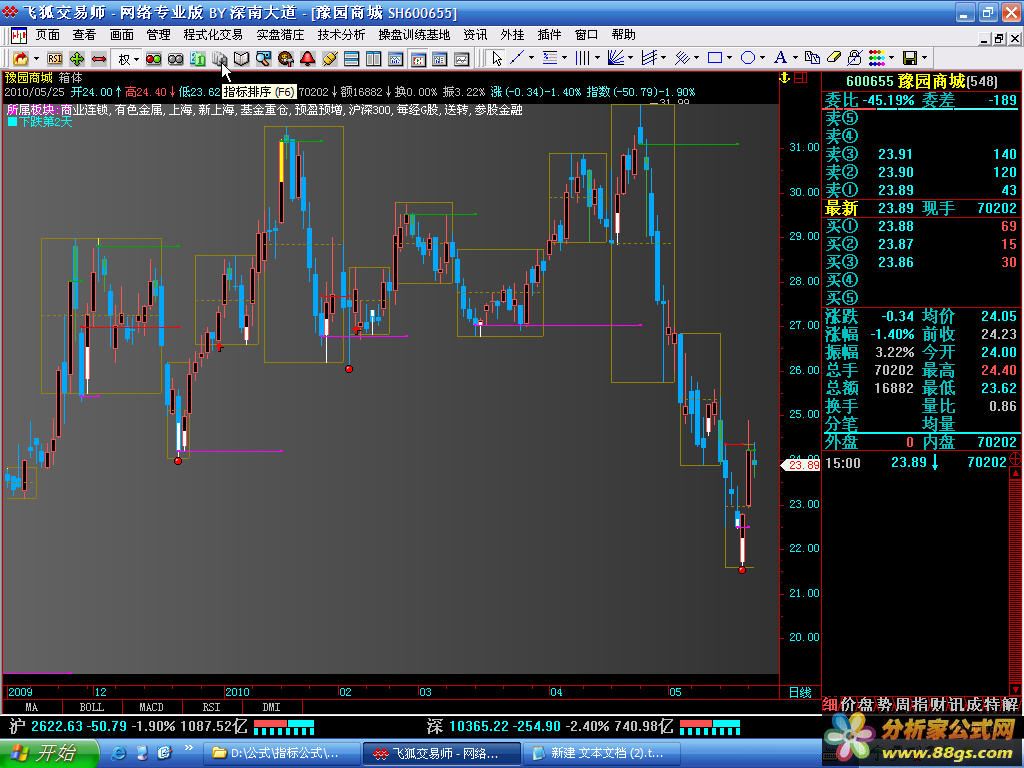
Task: Click the magnifier search icon in toolbar
Action: pyautogui.click(x=263, y=59)
